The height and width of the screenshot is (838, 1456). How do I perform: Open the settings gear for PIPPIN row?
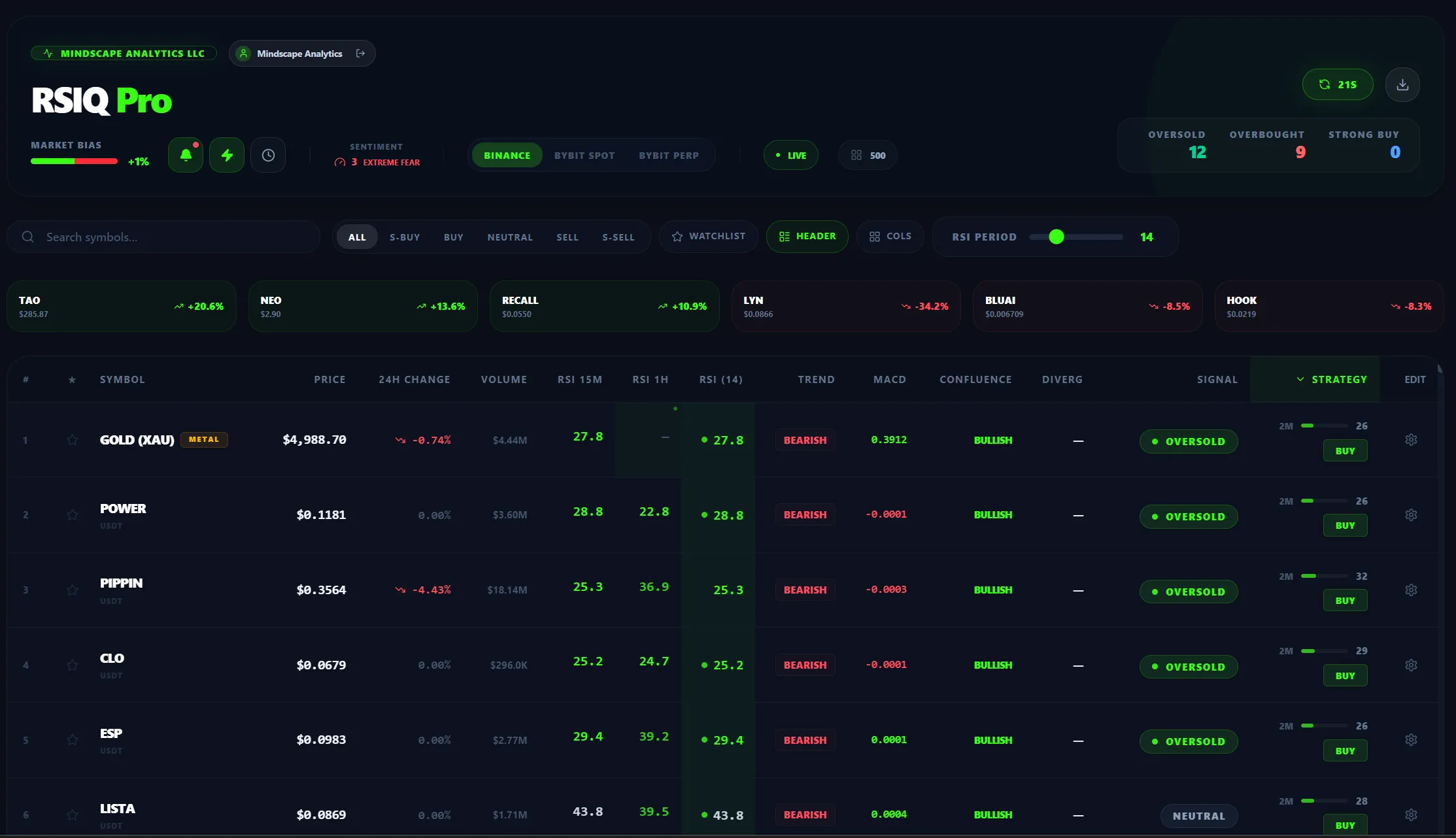point(1411,590)
